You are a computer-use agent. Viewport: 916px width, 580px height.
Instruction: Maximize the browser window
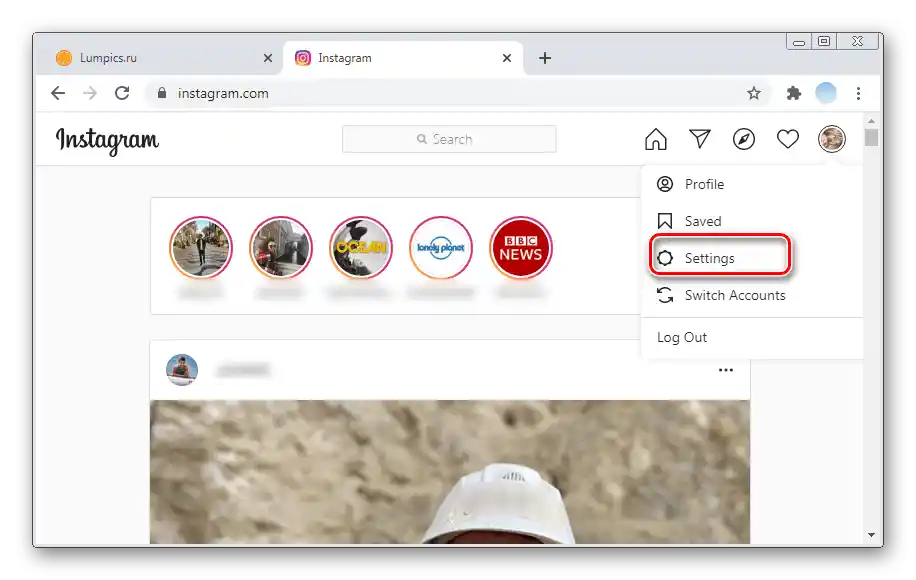coord(824,41)
